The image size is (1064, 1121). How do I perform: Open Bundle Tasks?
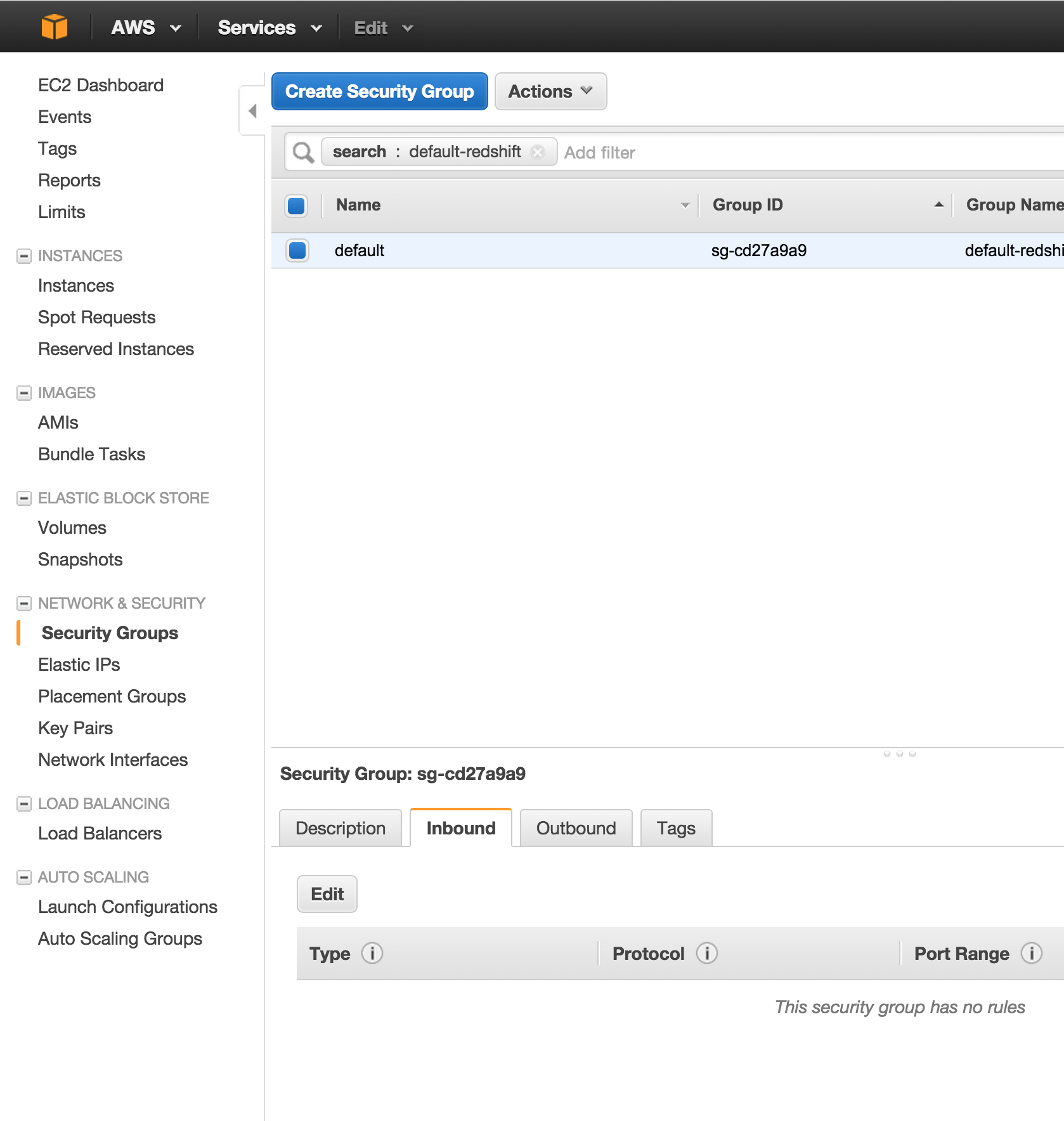click(92, 454)
